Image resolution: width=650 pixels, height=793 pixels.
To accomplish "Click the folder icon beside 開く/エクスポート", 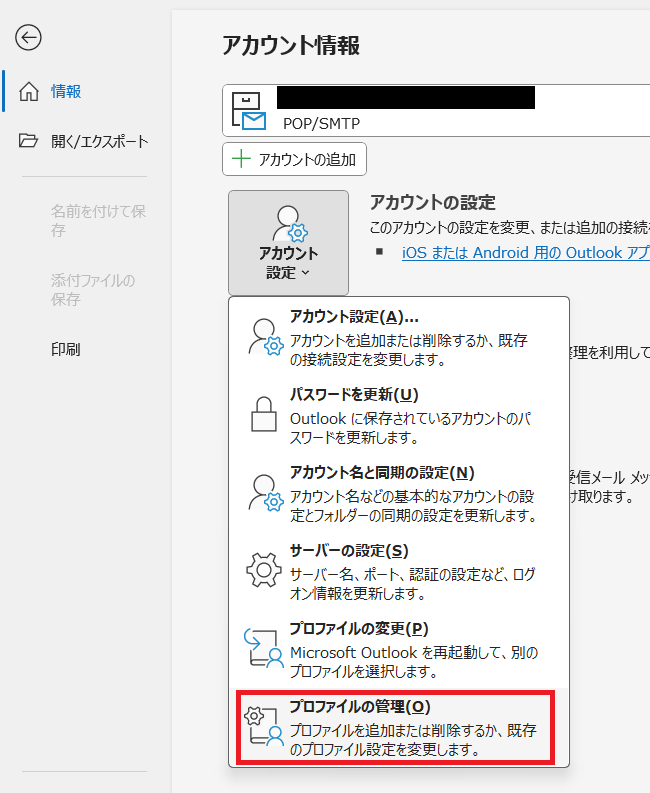I will [29, 141].
